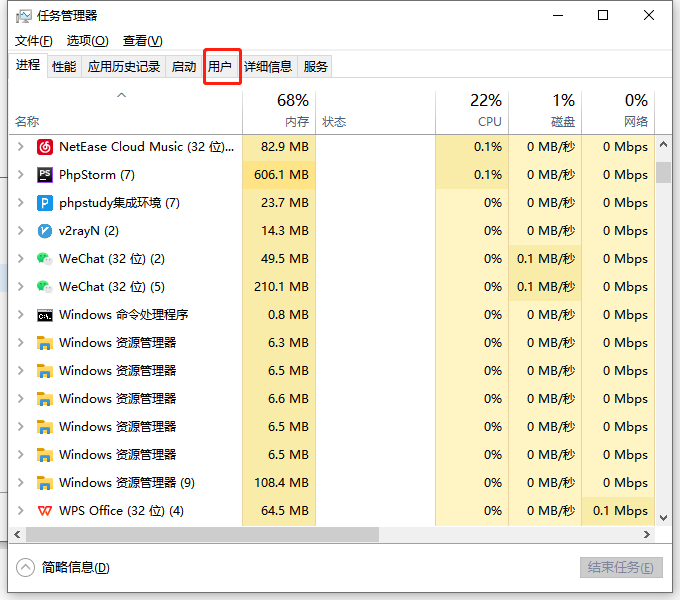Expand the NetEase Cloud Music process group
Screen dimensions: 680x600
[x=21, y=147]
